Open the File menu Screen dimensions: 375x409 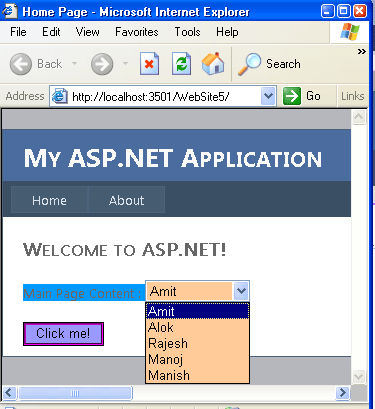tap(18, 32)
